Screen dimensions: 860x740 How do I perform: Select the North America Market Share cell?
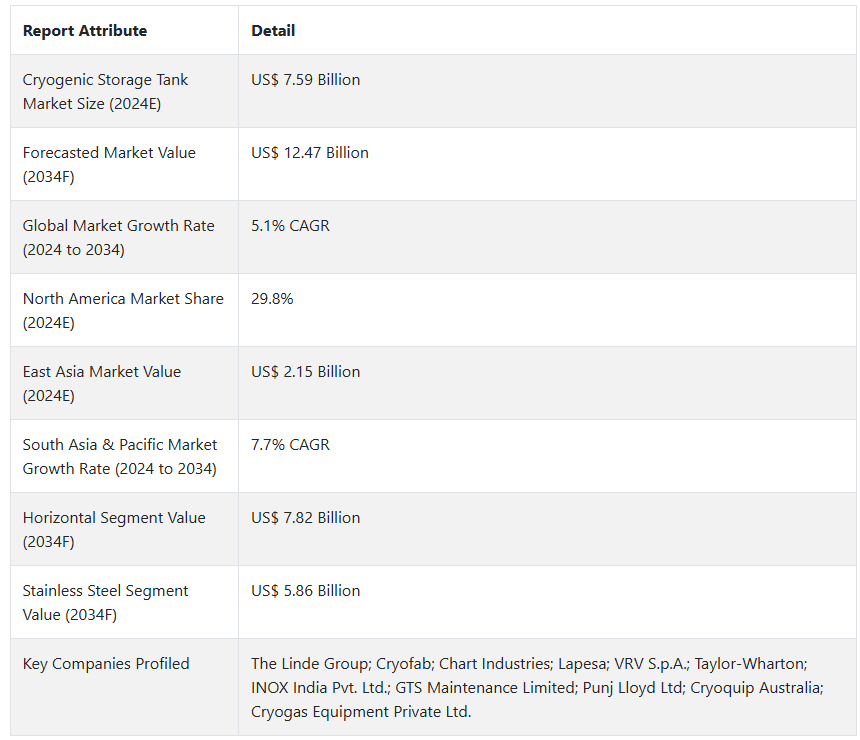tap(123, 310)
